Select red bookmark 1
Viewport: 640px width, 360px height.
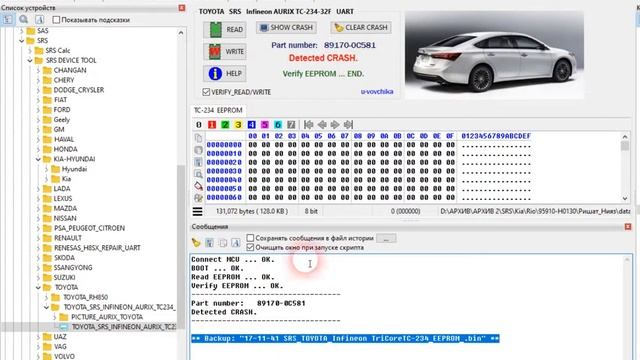point(211,124)
